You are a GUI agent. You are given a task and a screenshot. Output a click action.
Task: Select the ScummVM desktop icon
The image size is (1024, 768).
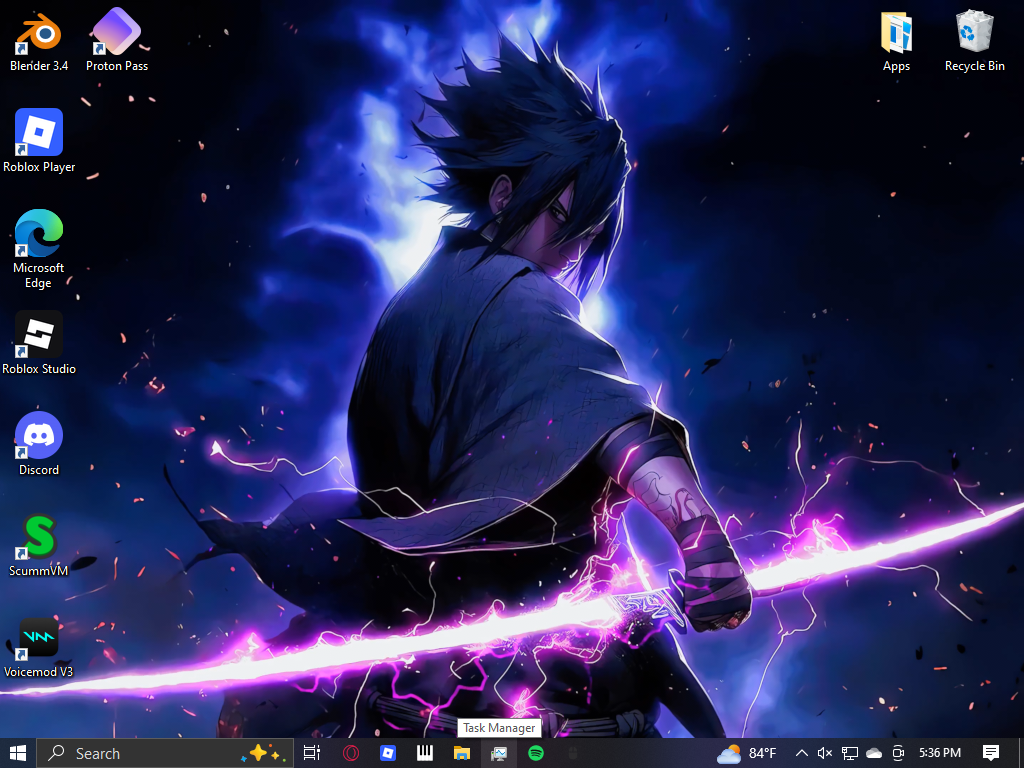[39, 545]
